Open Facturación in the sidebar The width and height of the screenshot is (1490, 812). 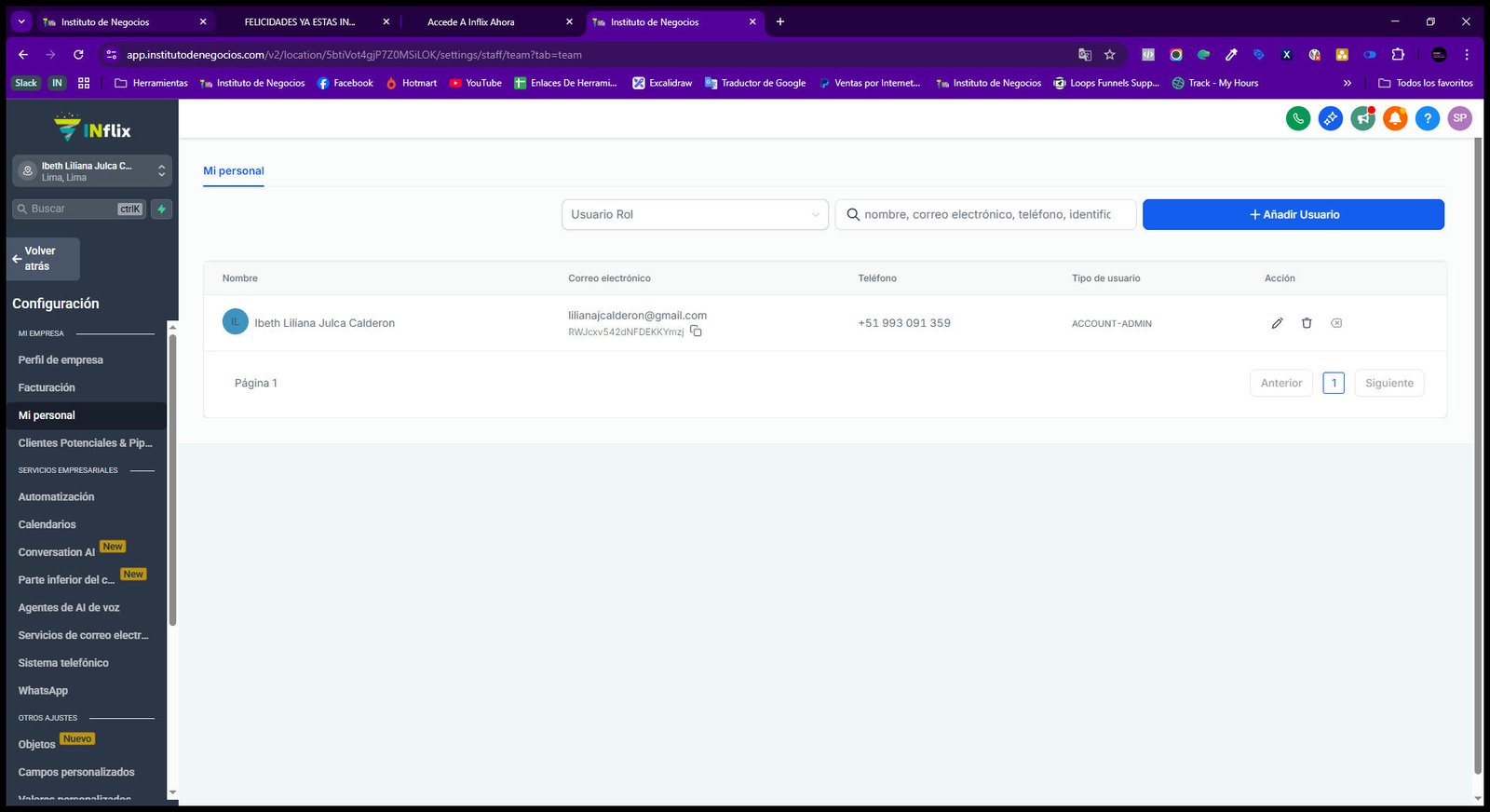coord(47,387)
